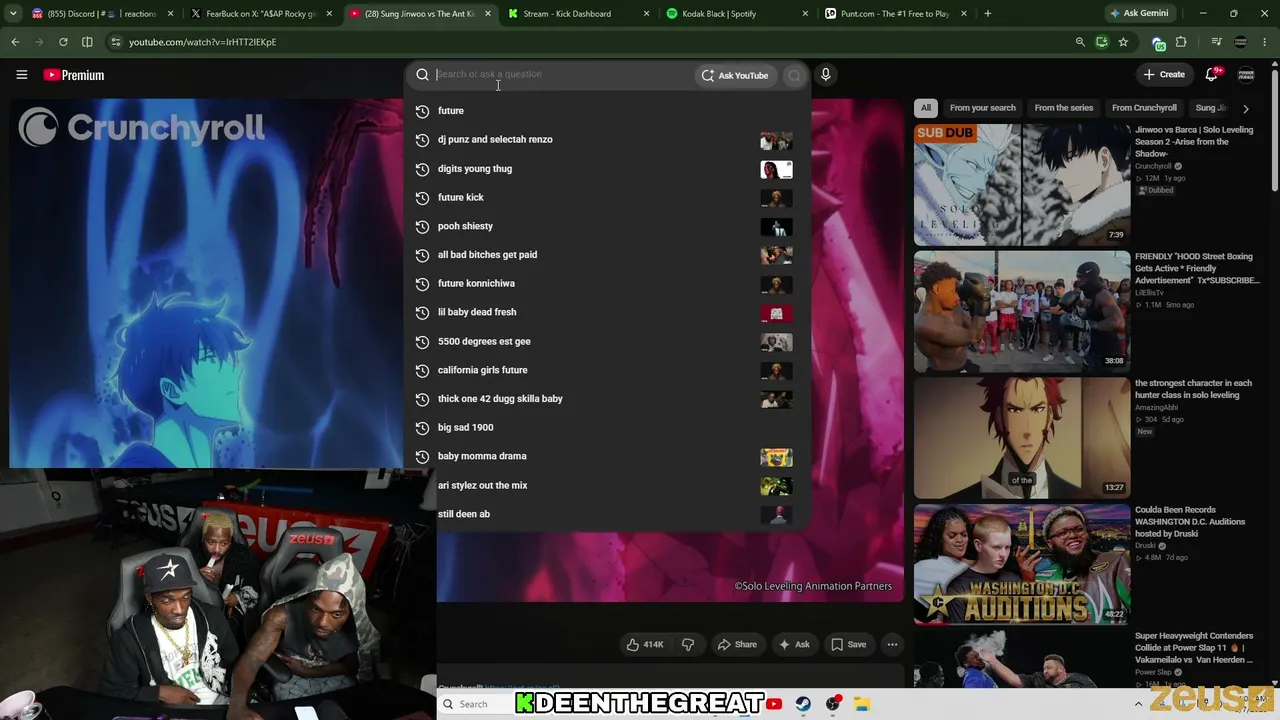Choose 'digits young thug' from search history
Viewport: 1280px width, 720px height.
pyautogui.click(x=606, y=169)
